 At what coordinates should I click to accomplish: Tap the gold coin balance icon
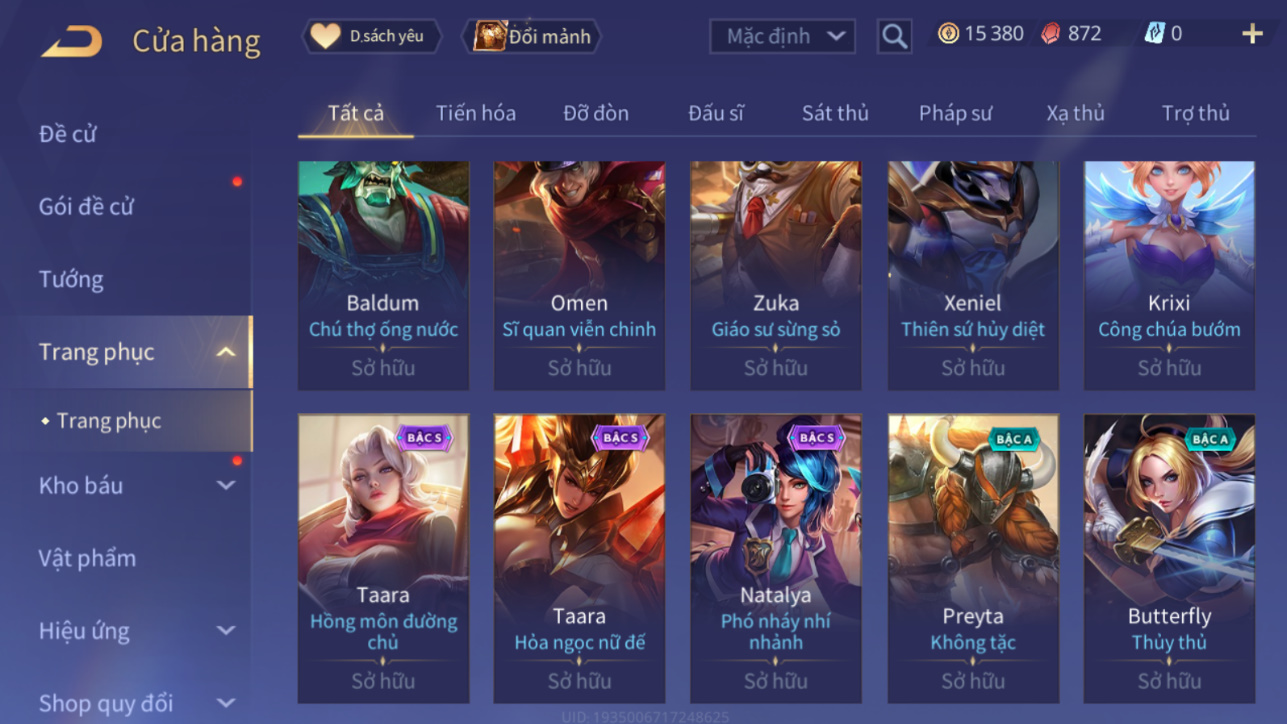click(948, 34)
